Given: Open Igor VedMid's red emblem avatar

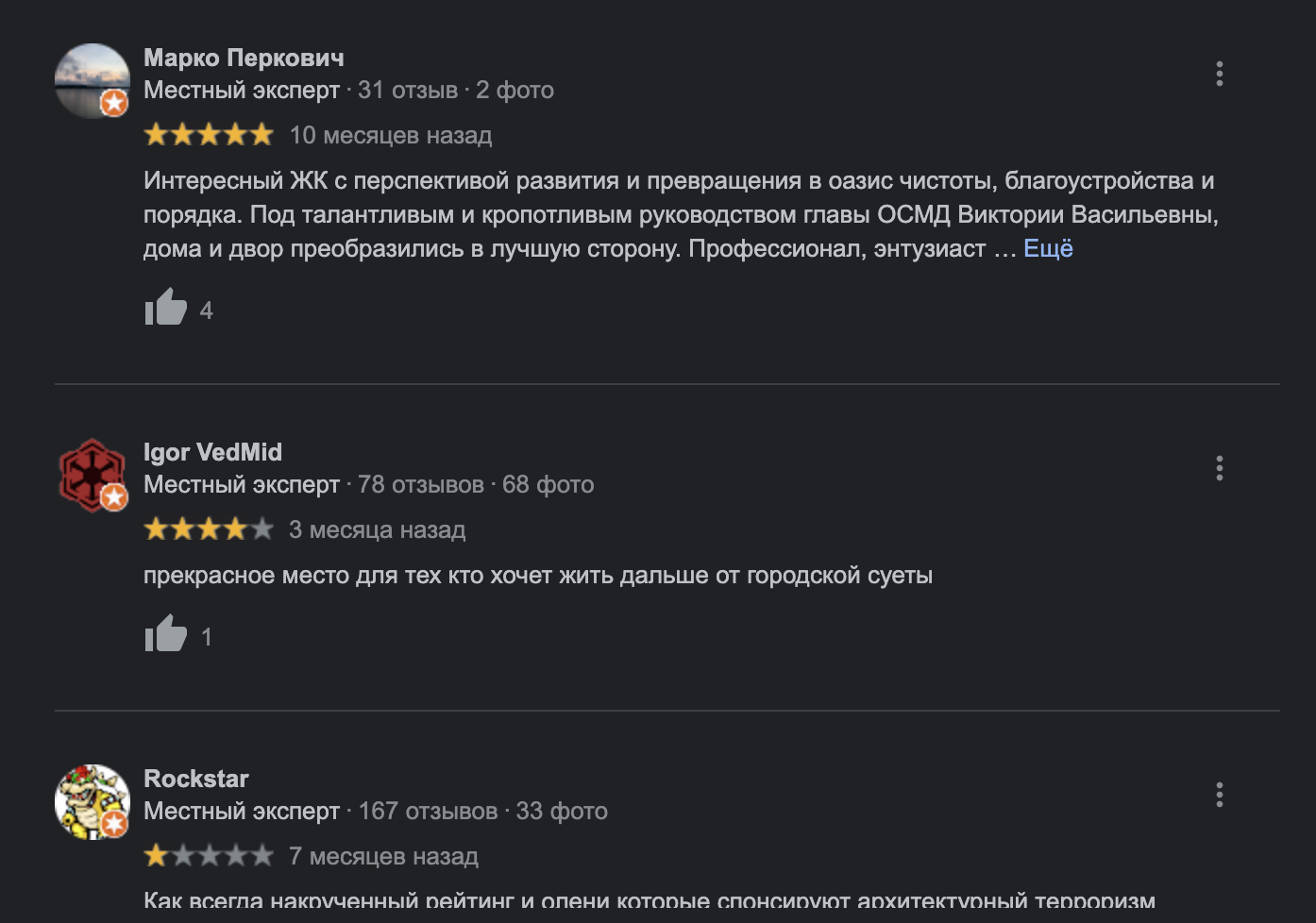Looking at the screenshot, I should 92,475.
